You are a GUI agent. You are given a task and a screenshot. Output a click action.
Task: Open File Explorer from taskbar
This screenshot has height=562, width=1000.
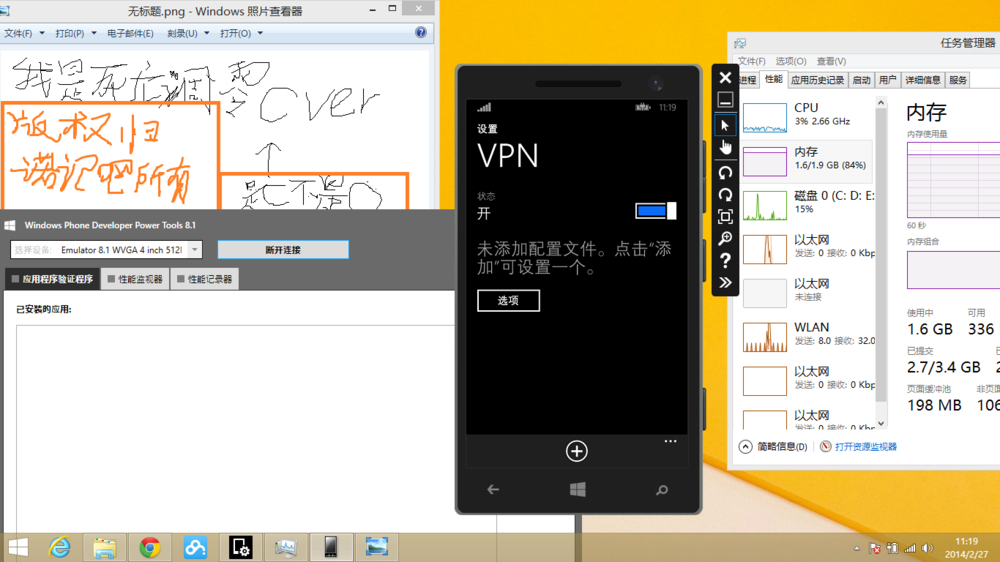pos(105,547)
